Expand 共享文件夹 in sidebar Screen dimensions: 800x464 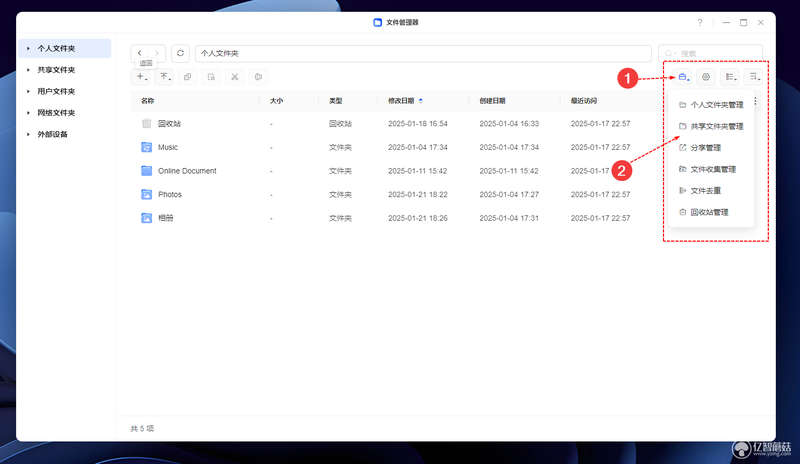coord(28,70)
